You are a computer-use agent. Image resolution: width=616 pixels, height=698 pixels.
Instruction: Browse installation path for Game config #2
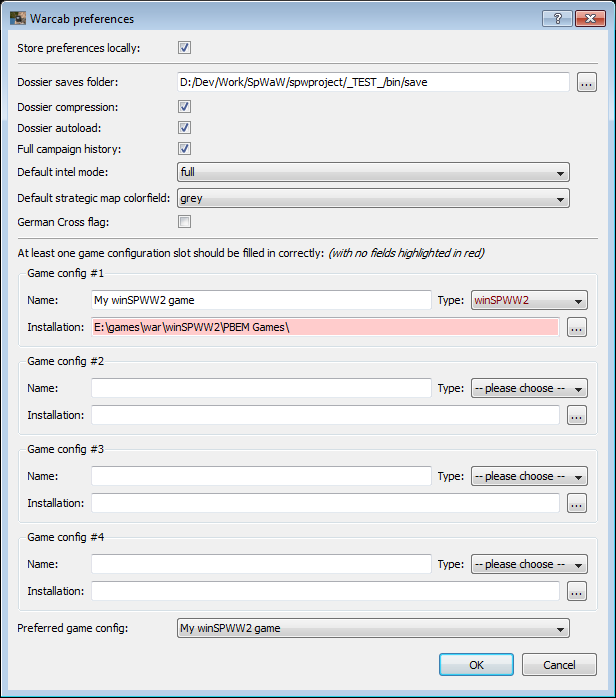[576, 415]
